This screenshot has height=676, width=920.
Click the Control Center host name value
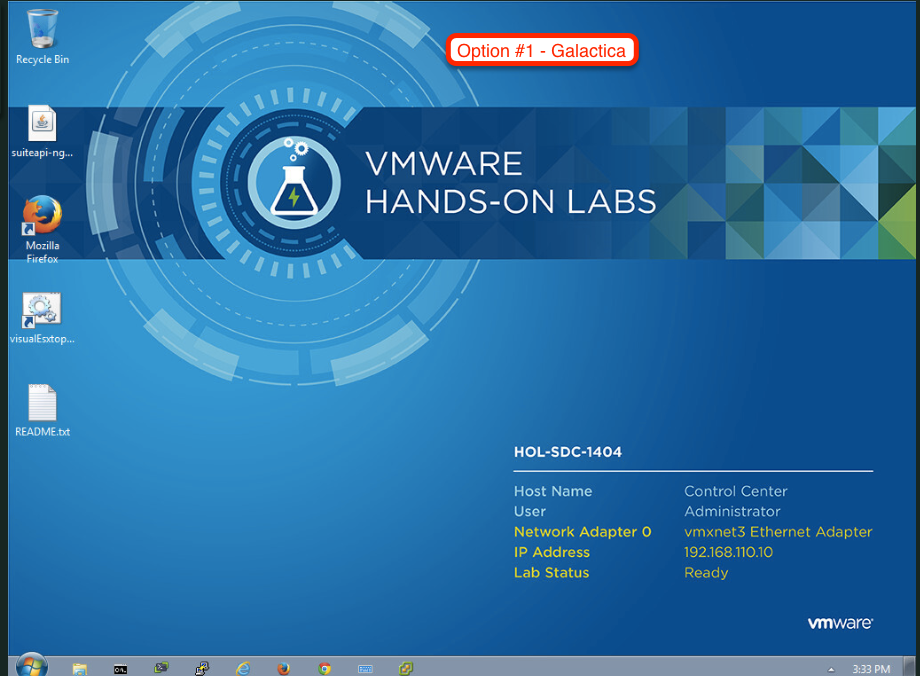click(x=736, y=491)
